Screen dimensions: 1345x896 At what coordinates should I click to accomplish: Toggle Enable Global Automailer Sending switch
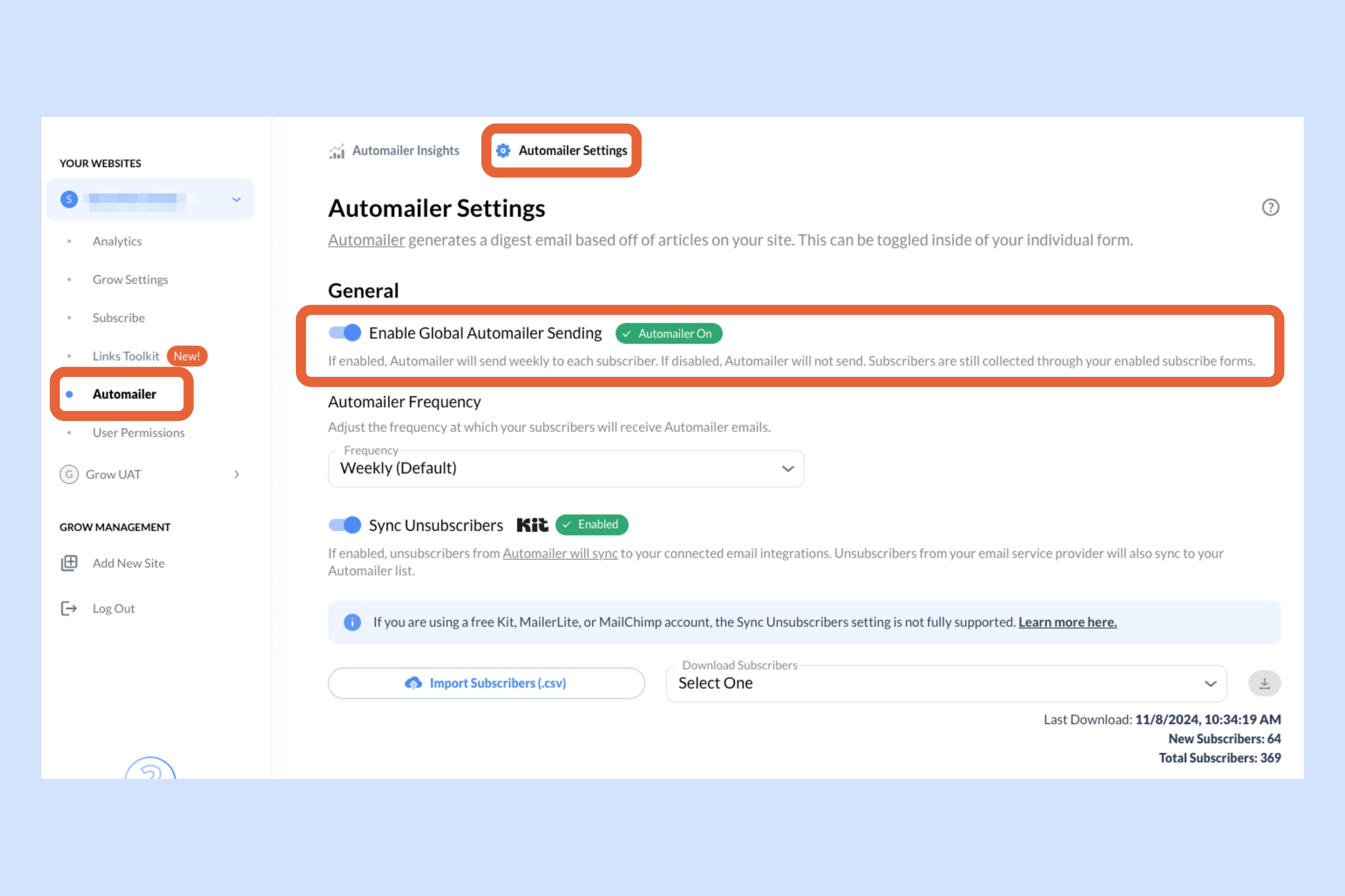coord(345,333)
